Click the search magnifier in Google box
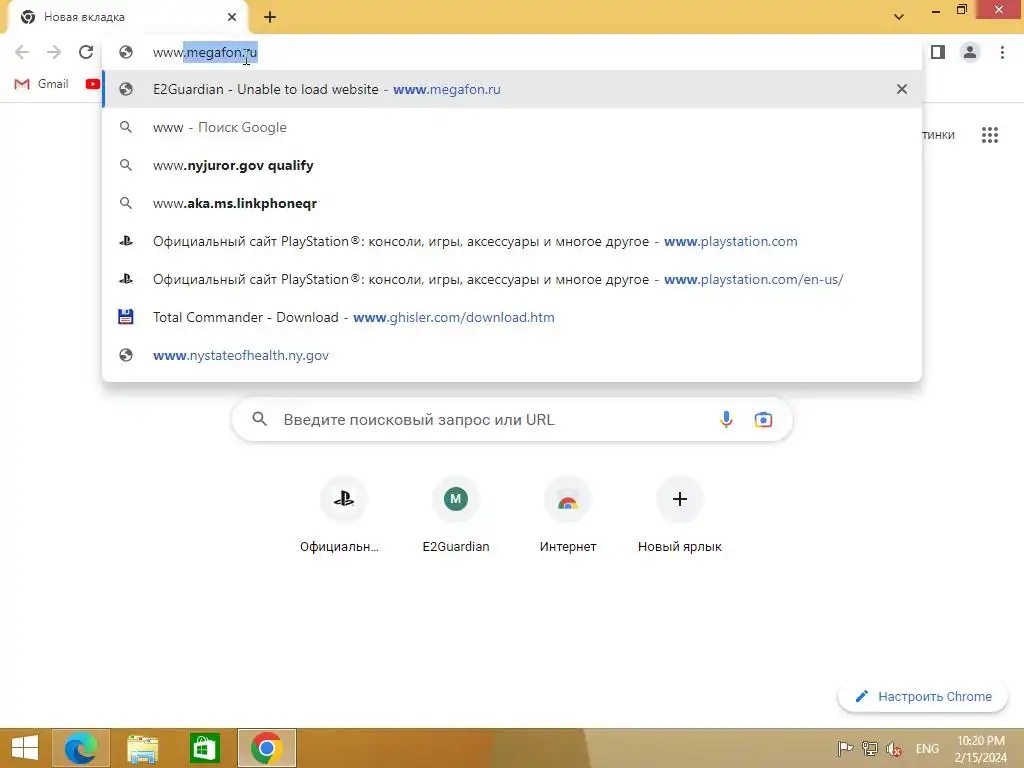 click(x=259, y=419)
